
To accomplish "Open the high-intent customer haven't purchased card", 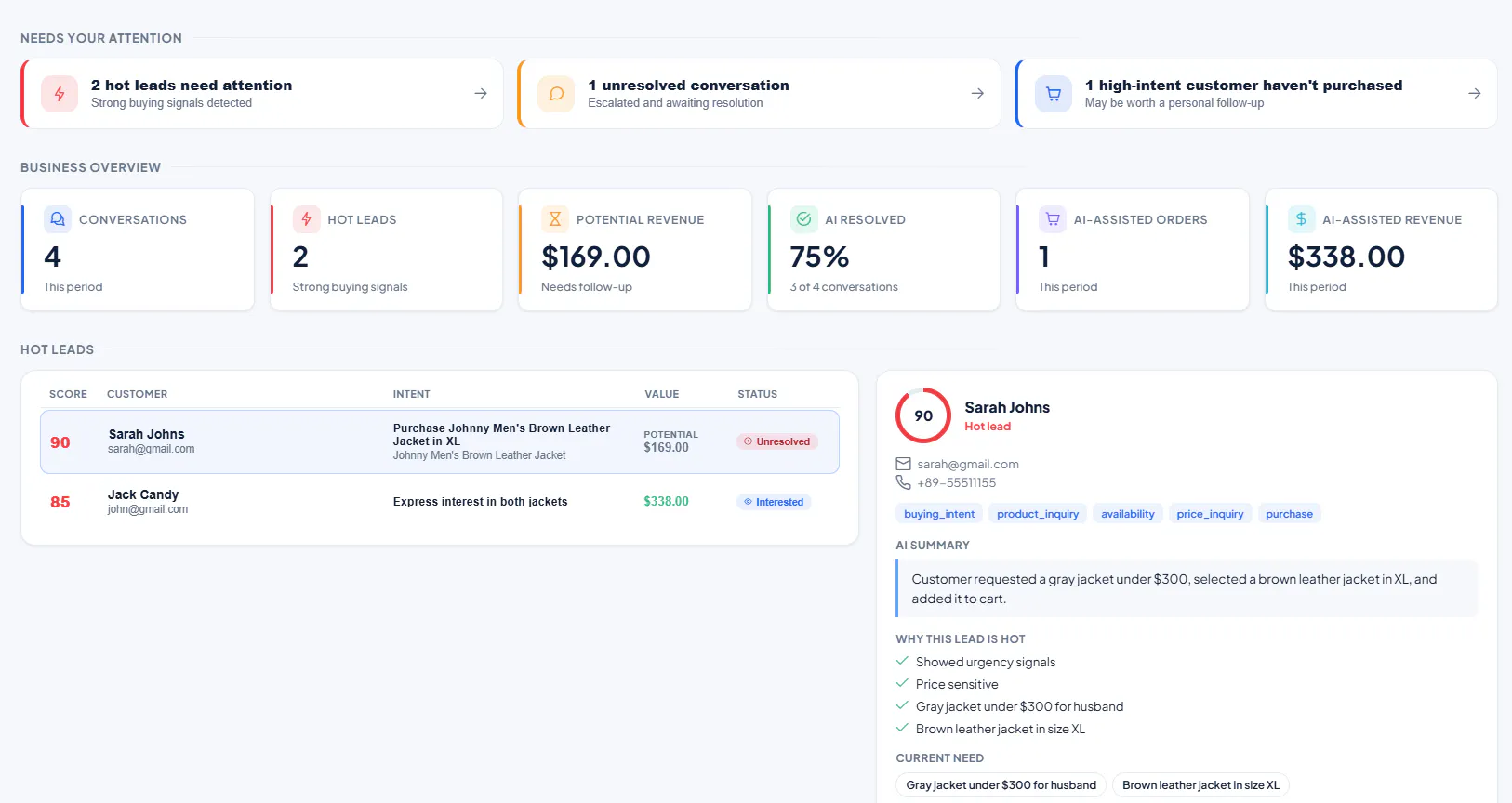I will [x=1256, y=94].
